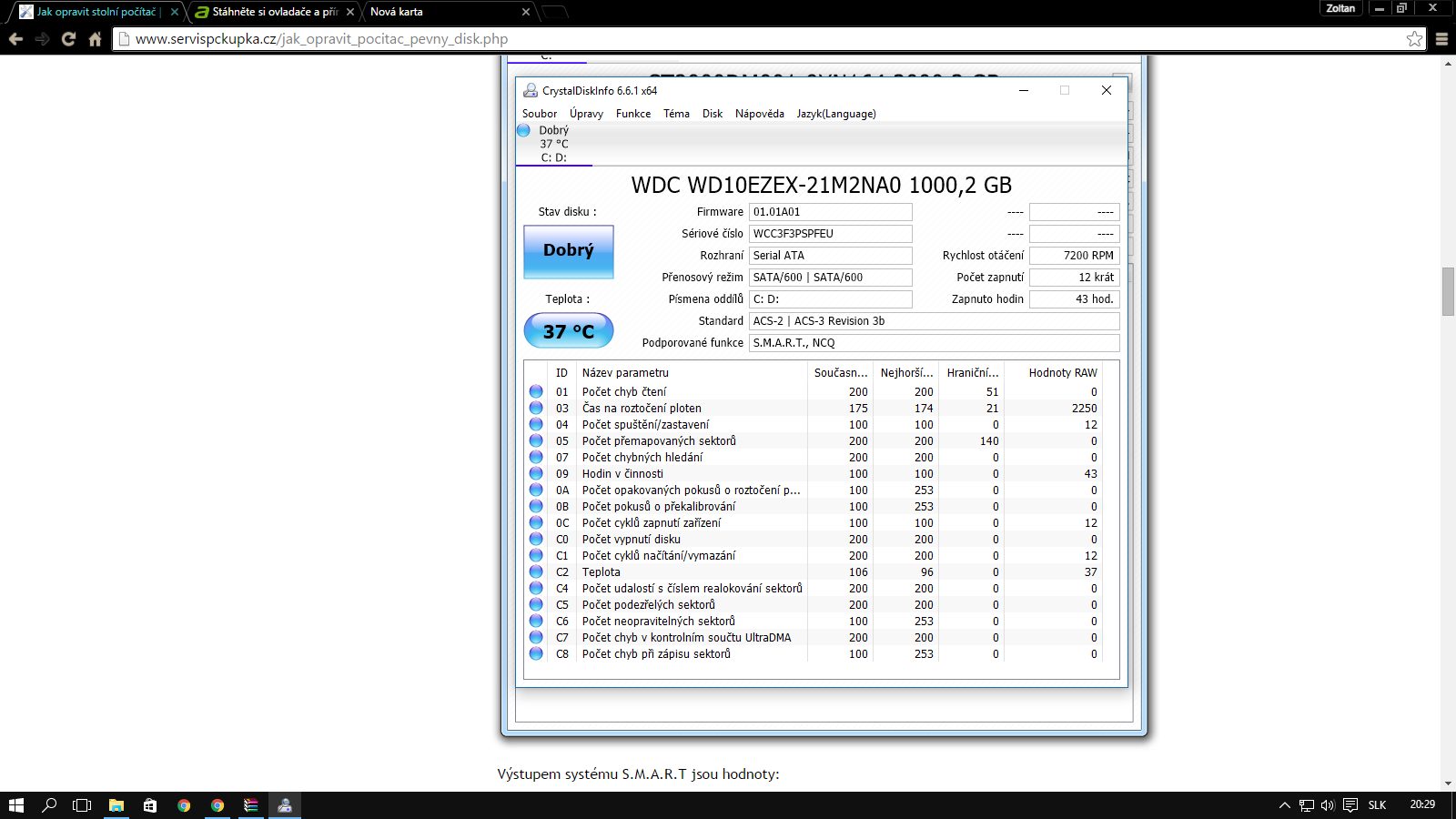Screen dimensions: 1456x819
Task: Open the SLK keyboard language switcher
Action: [x=1377, y=805]
